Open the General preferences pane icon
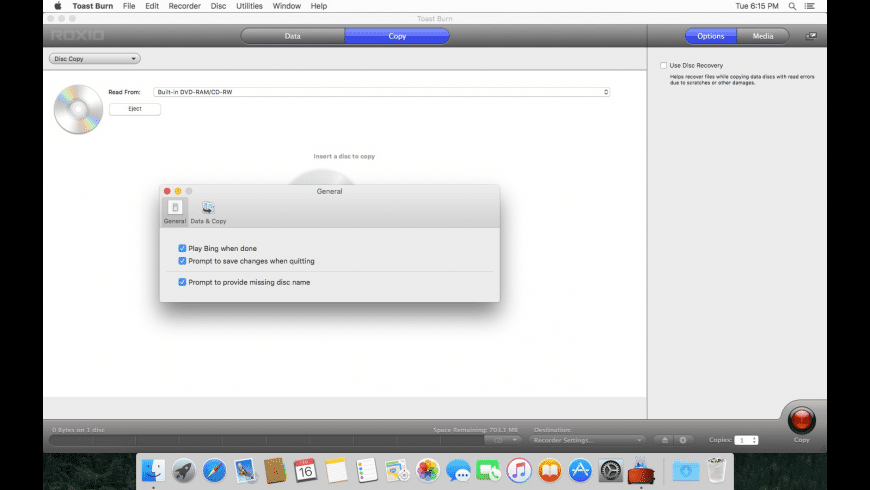The image size is (870, 490). click(175, 211)
